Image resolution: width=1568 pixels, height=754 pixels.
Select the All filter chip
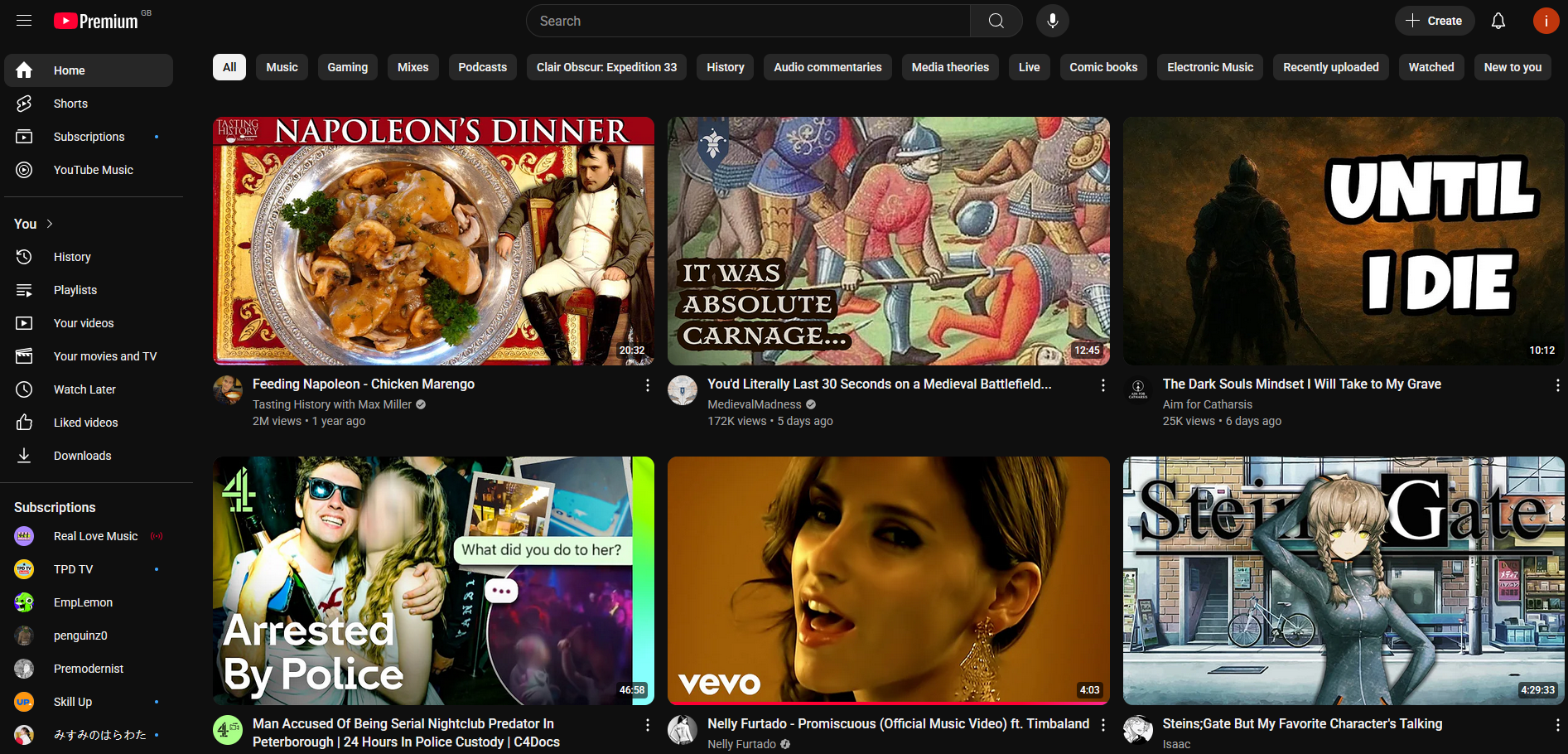(x=229, y=67)
